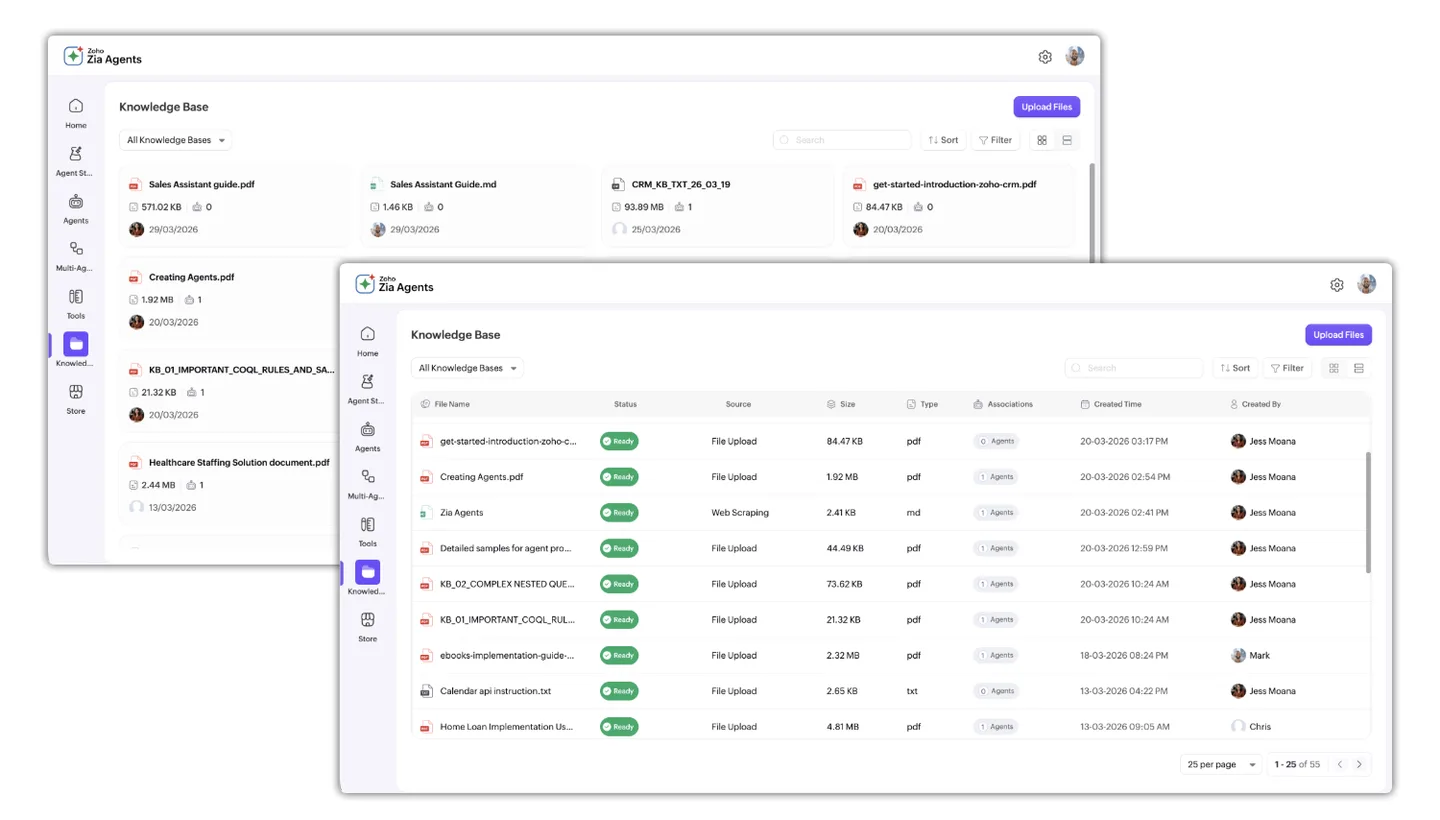Open Agent Studio in the back window sidebar
Viewport: 1440px width, 820px height.
tap(76, 160)
